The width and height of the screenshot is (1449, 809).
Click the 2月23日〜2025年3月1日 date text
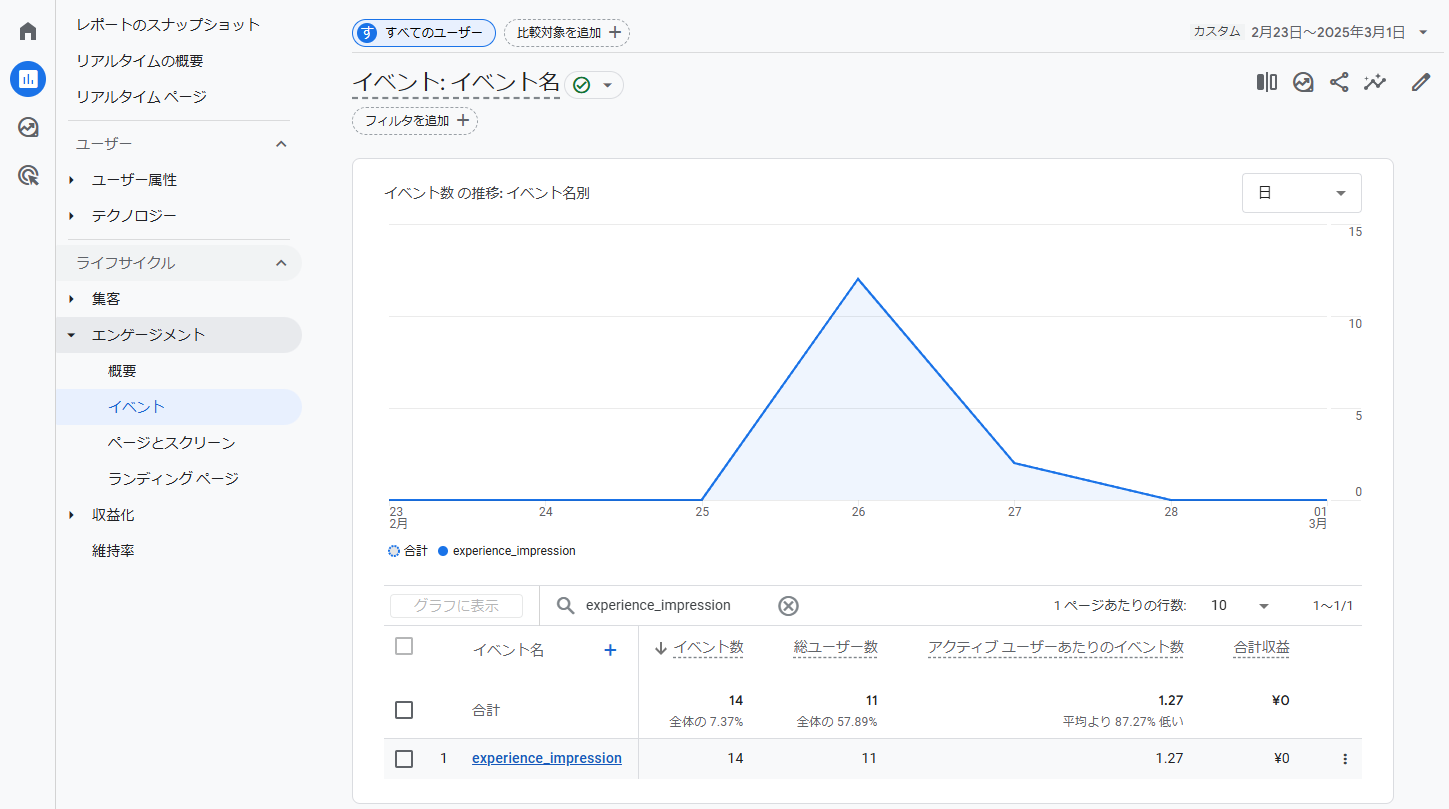1328,32
